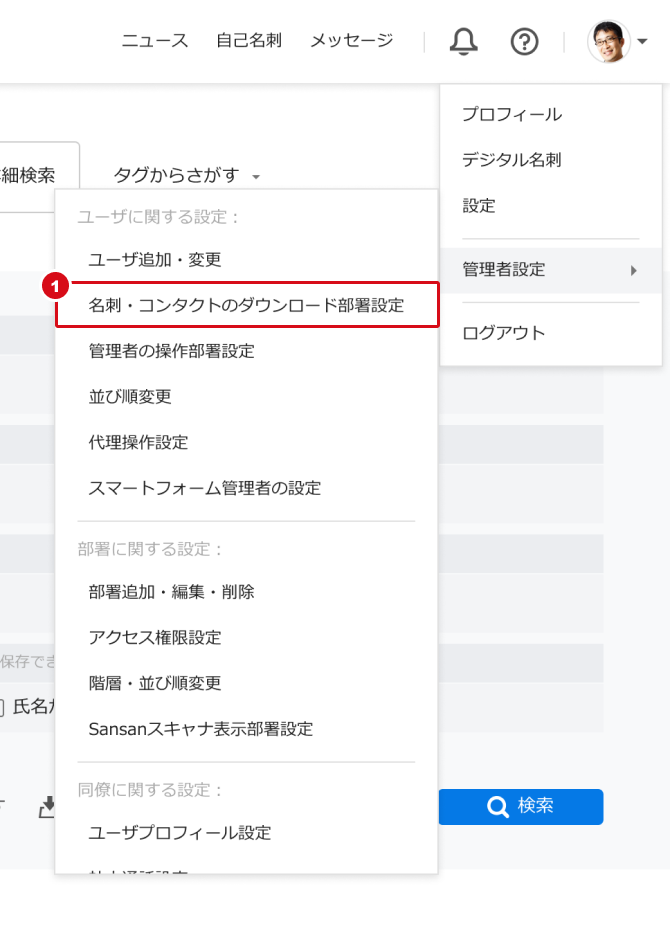Image resolution: width=670 pixels, height=929 pixels.
Task: Click the partially hidden download icon
Action: [x=46, y=806]
